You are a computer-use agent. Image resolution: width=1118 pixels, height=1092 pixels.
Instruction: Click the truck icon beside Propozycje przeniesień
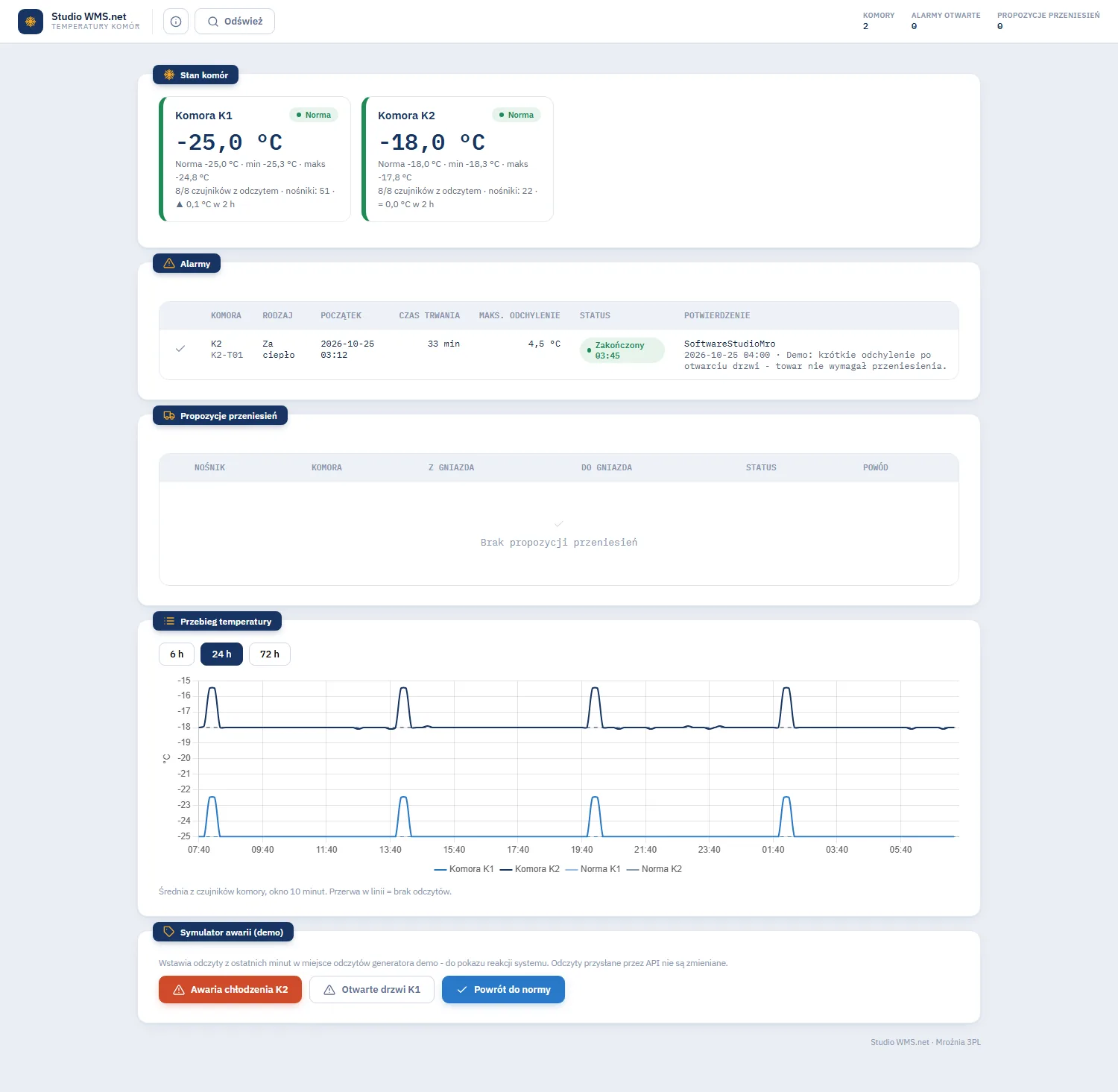click(x=169, y=415)
